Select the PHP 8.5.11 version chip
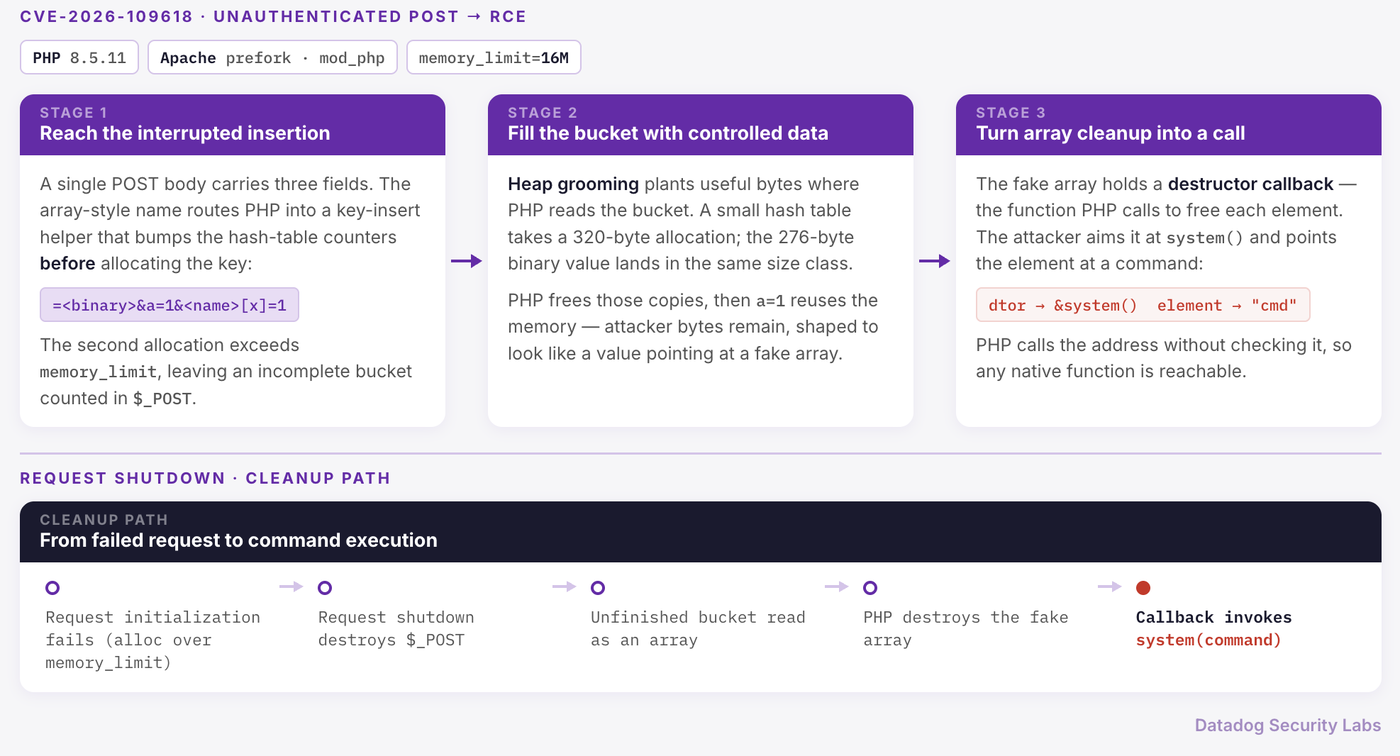1400x756 pixels. [79, 57]
